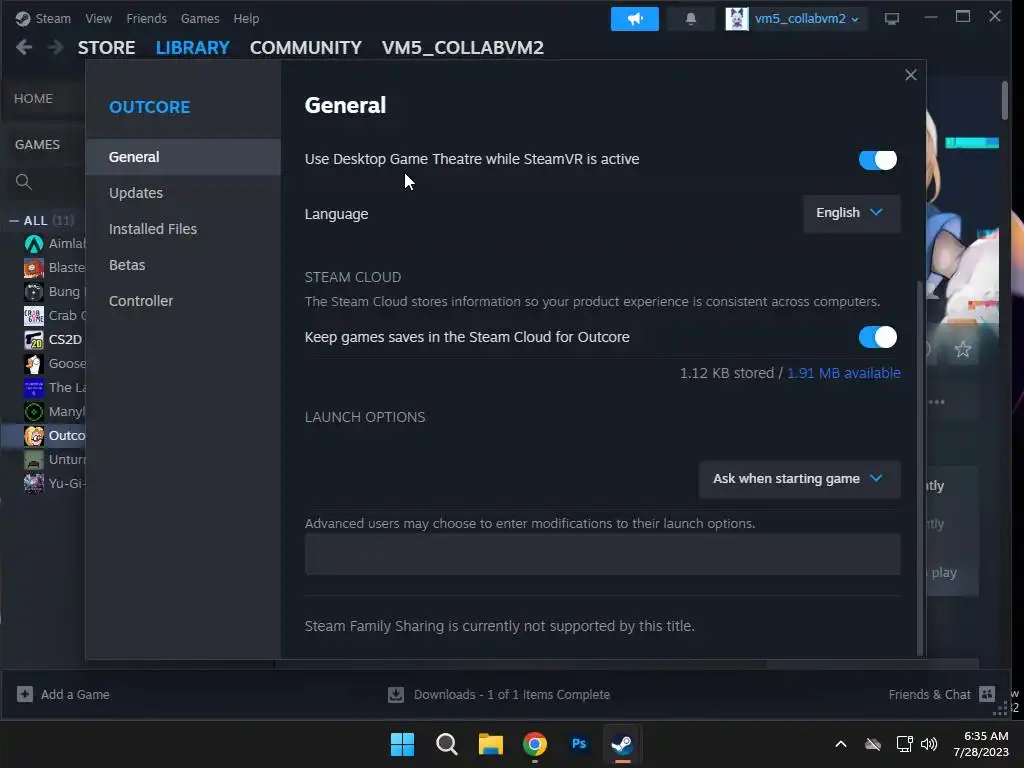Click the GAMES filter label

37,144
